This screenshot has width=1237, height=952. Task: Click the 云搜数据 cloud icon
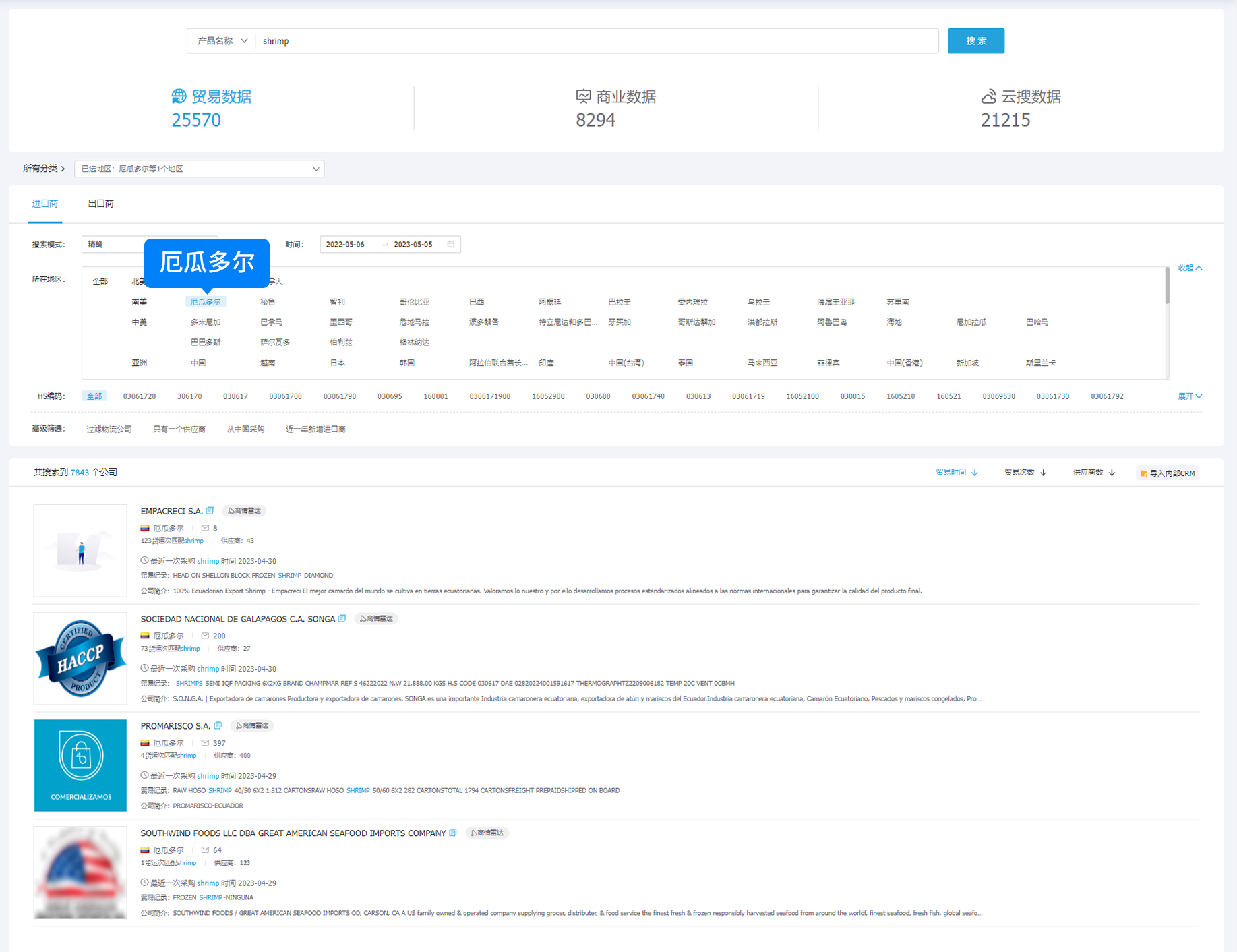click(988, 96)
